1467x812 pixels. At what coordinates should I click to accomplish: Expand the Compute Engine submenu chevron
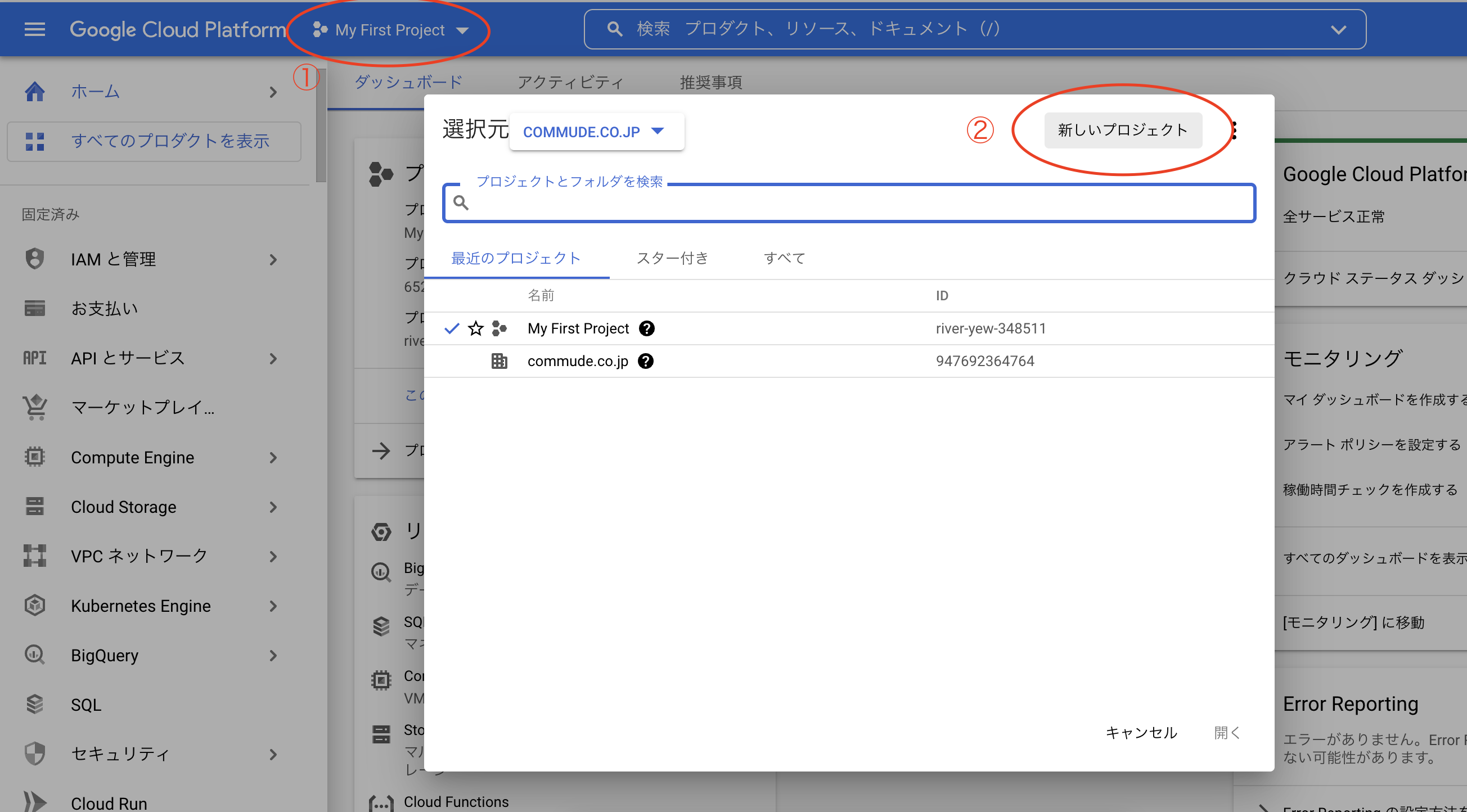pyautogui.click(x=273, y=457)
